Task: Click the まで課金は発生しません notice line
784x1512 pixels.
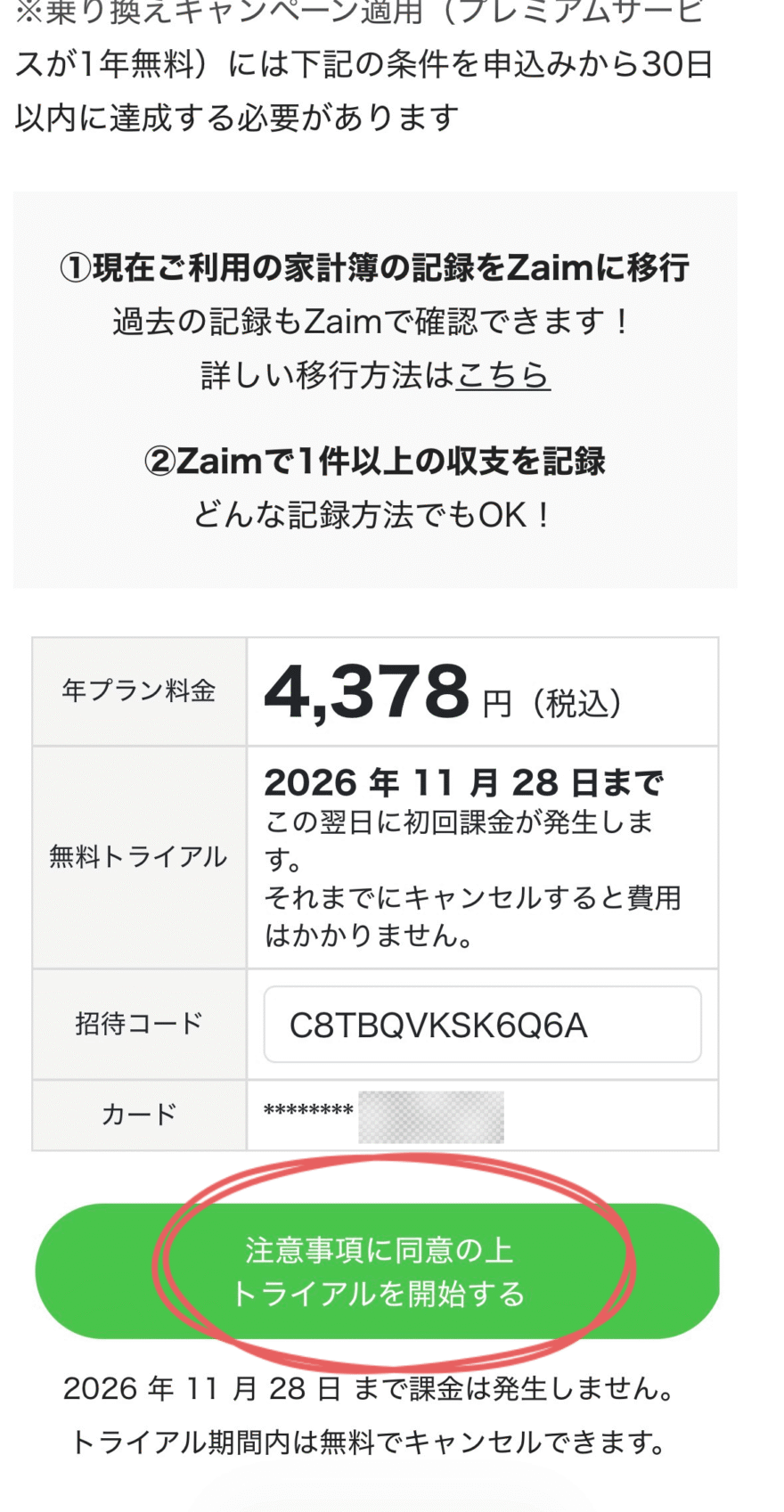Action: (369, 1388)
